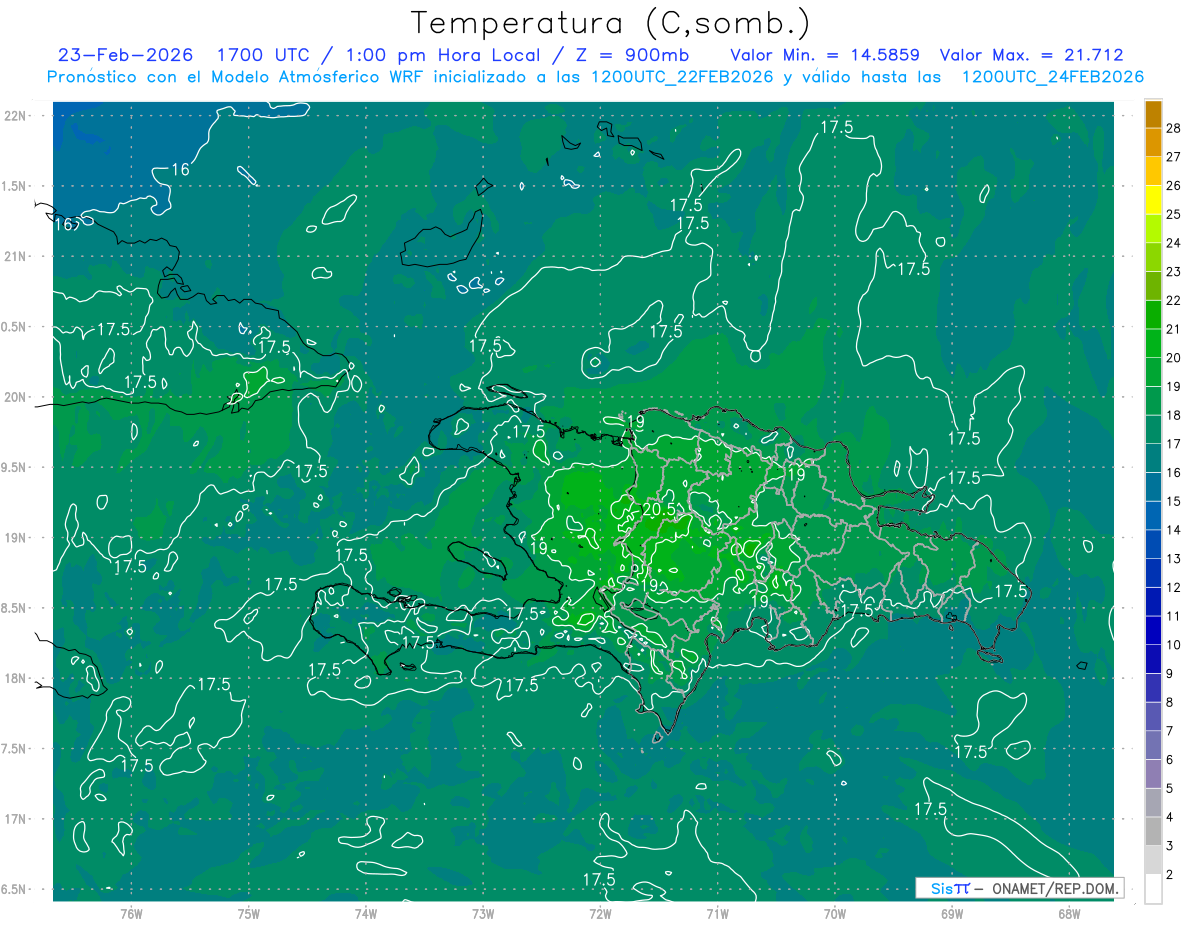This screenshot has height=927, width=1200.
Task: Click the "21N" latitude axis label
Action: click(16, 256)
